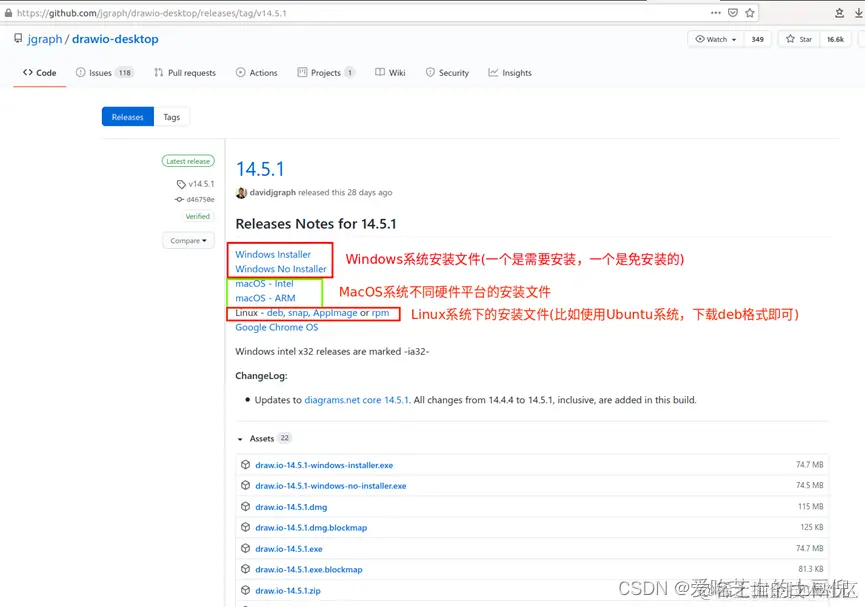Click the package icon beside draw.io-14.5.1.zip
The image size is (865, 607).
click(x=245, y=590)
